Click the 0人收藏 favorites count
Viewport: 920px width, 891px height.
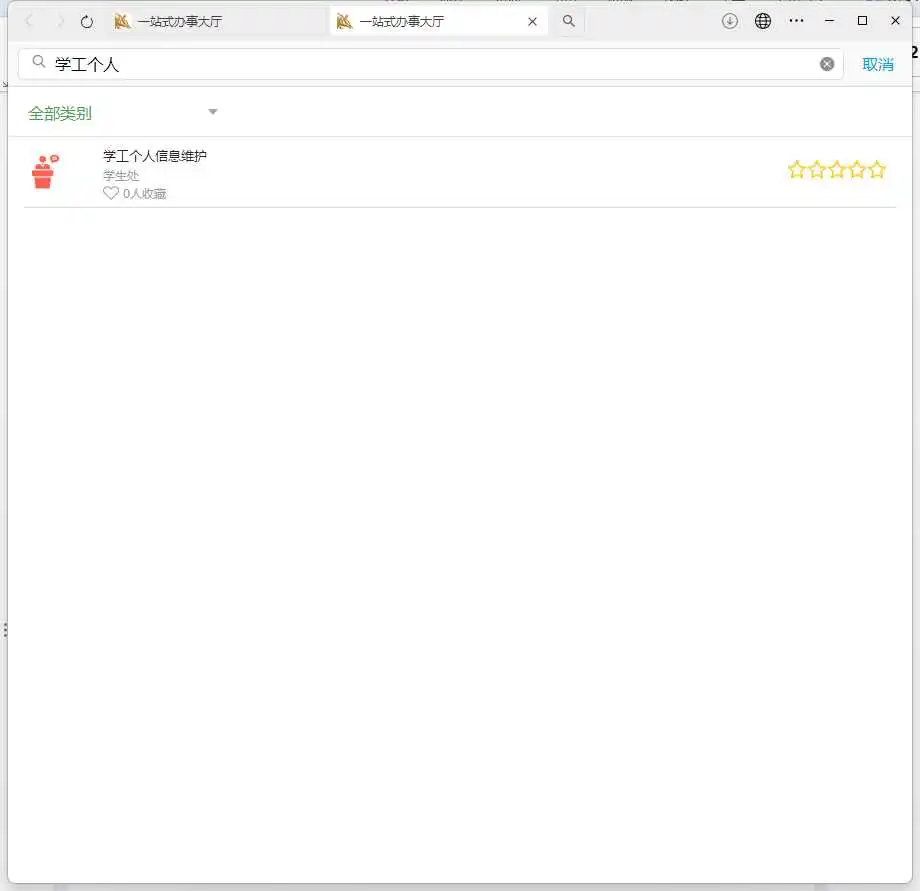144,194
